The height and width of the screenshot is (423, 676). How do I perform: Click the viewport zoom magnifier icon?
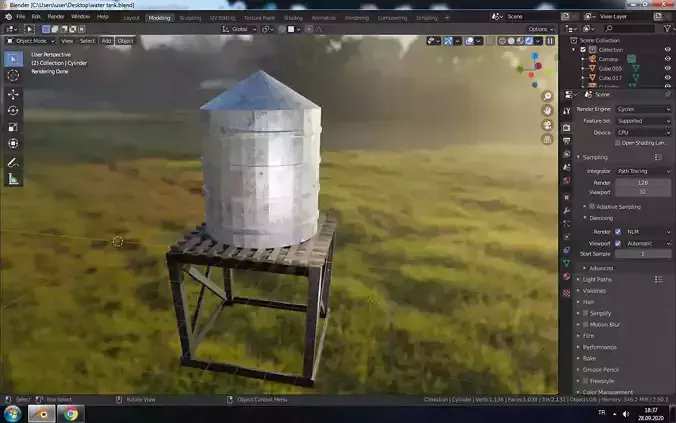pyautogui.click(x=547, y=96)
